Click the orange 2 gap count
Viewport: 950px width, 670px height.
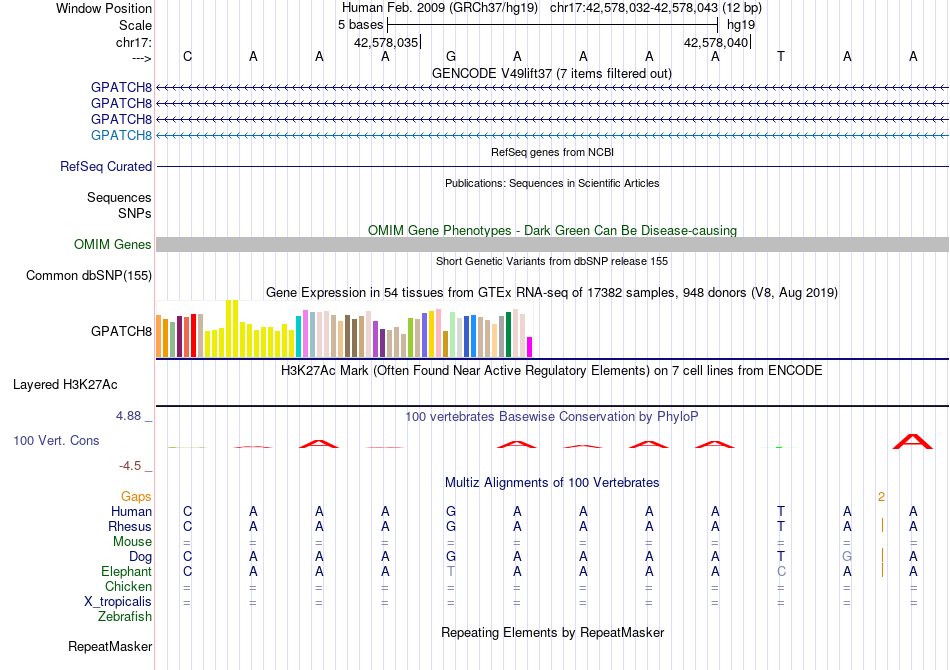click(882, 497)
